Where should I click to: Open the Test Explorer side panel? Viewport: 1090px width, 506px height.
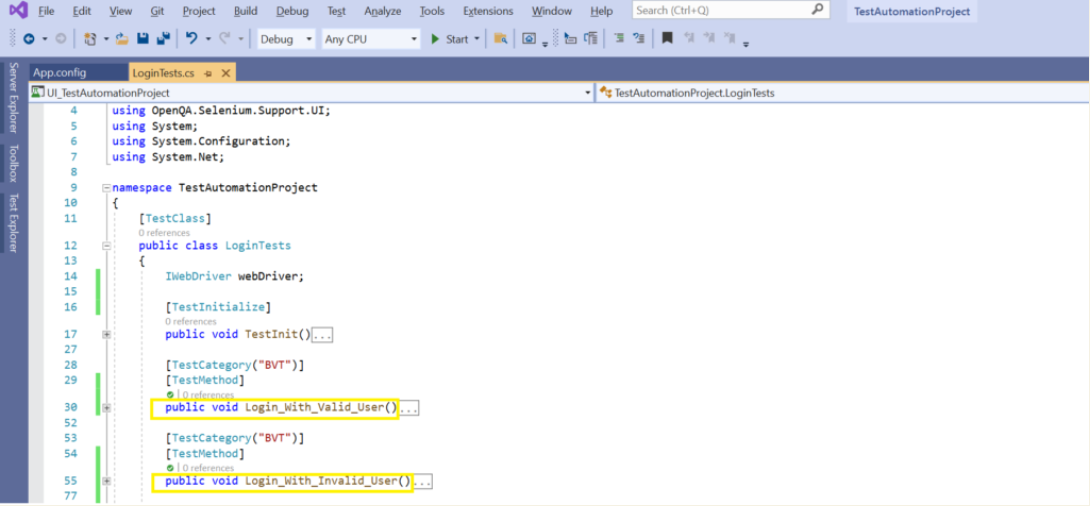13,222
